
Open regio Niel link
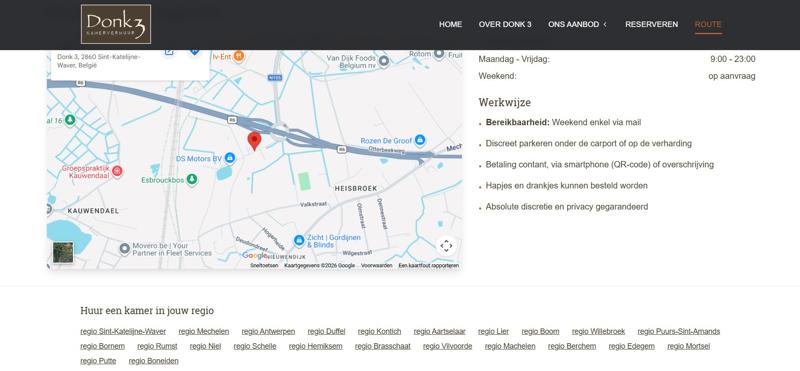point(205,346)
